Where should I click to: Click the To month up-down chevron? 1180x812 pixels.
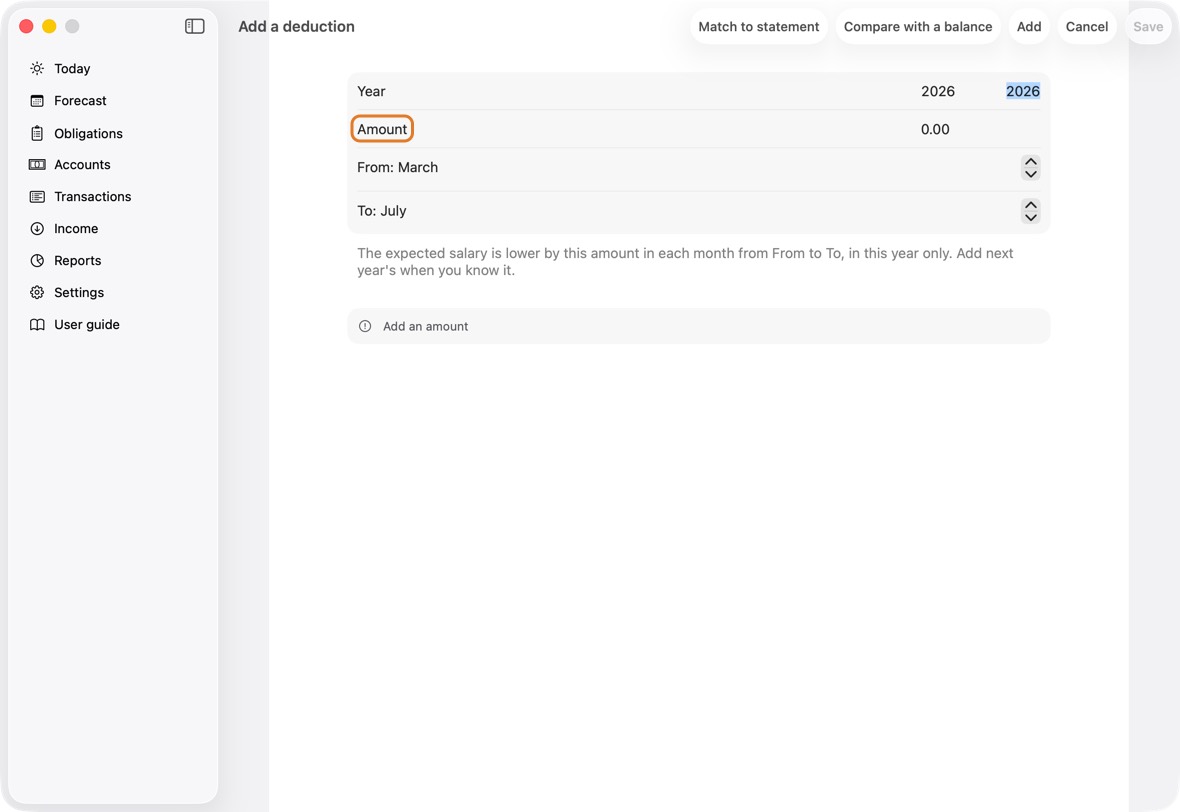[x=1030, y=211]
